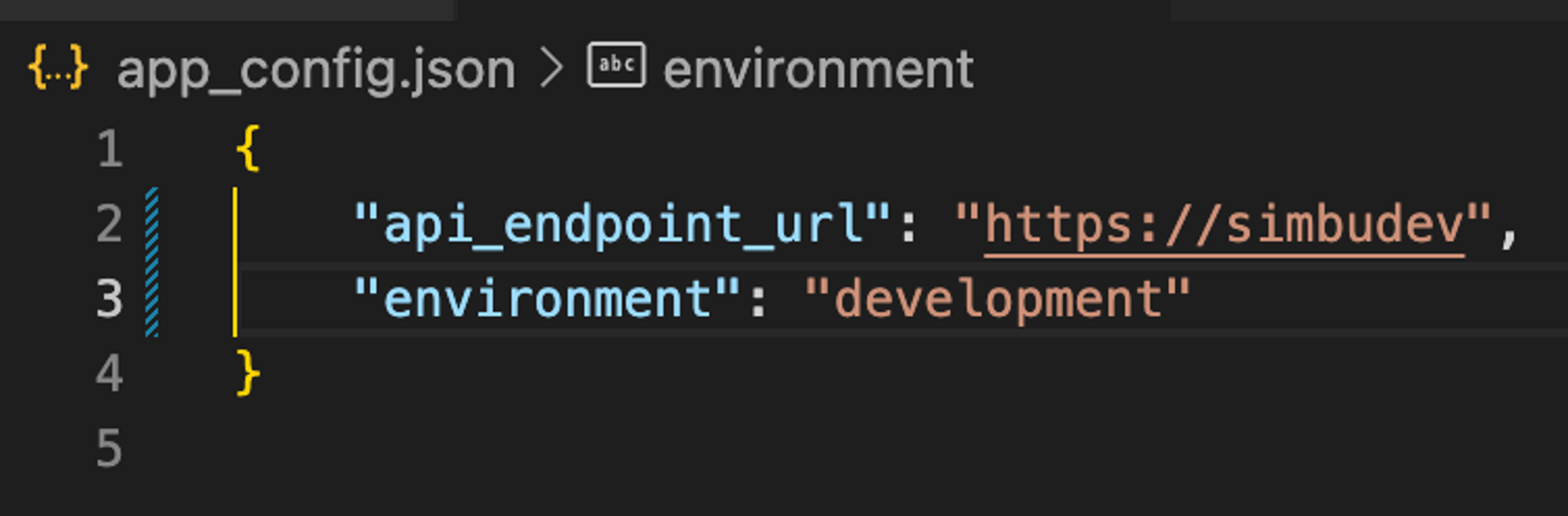1568x516 pixels.
Task: Place cursor on the api_endpoint_url key
Action: coord(622,225)
